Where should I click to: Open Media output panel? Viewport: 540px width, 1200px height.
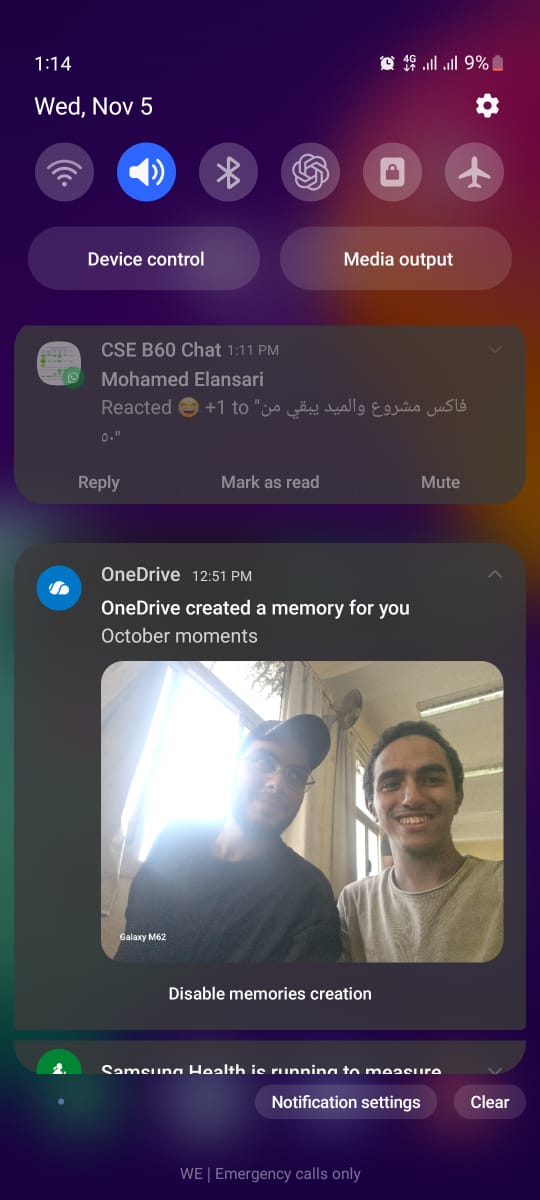(x=396, y=259)
